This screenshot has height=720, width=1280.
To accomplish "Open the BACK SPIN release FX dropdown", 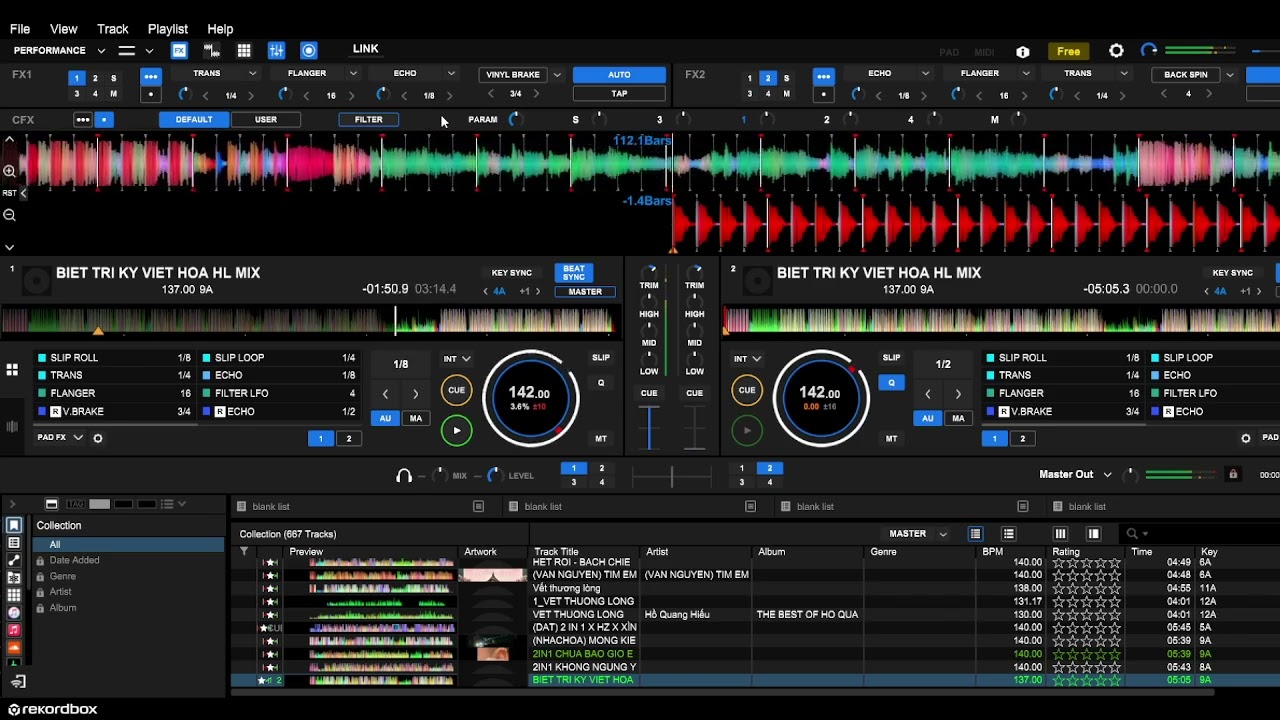I will pyautogui.click(x=1230, y=75).
